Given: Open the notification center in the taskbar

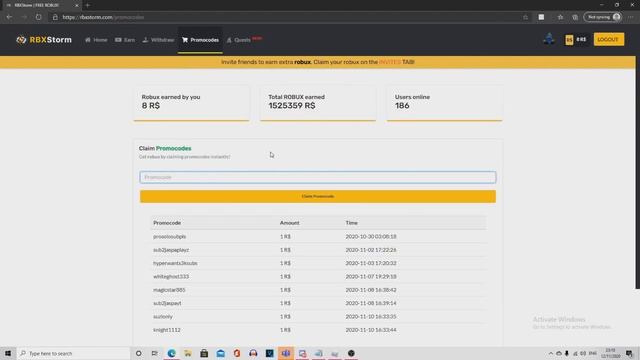Looking at the screenshot, I should coord(629,353).
